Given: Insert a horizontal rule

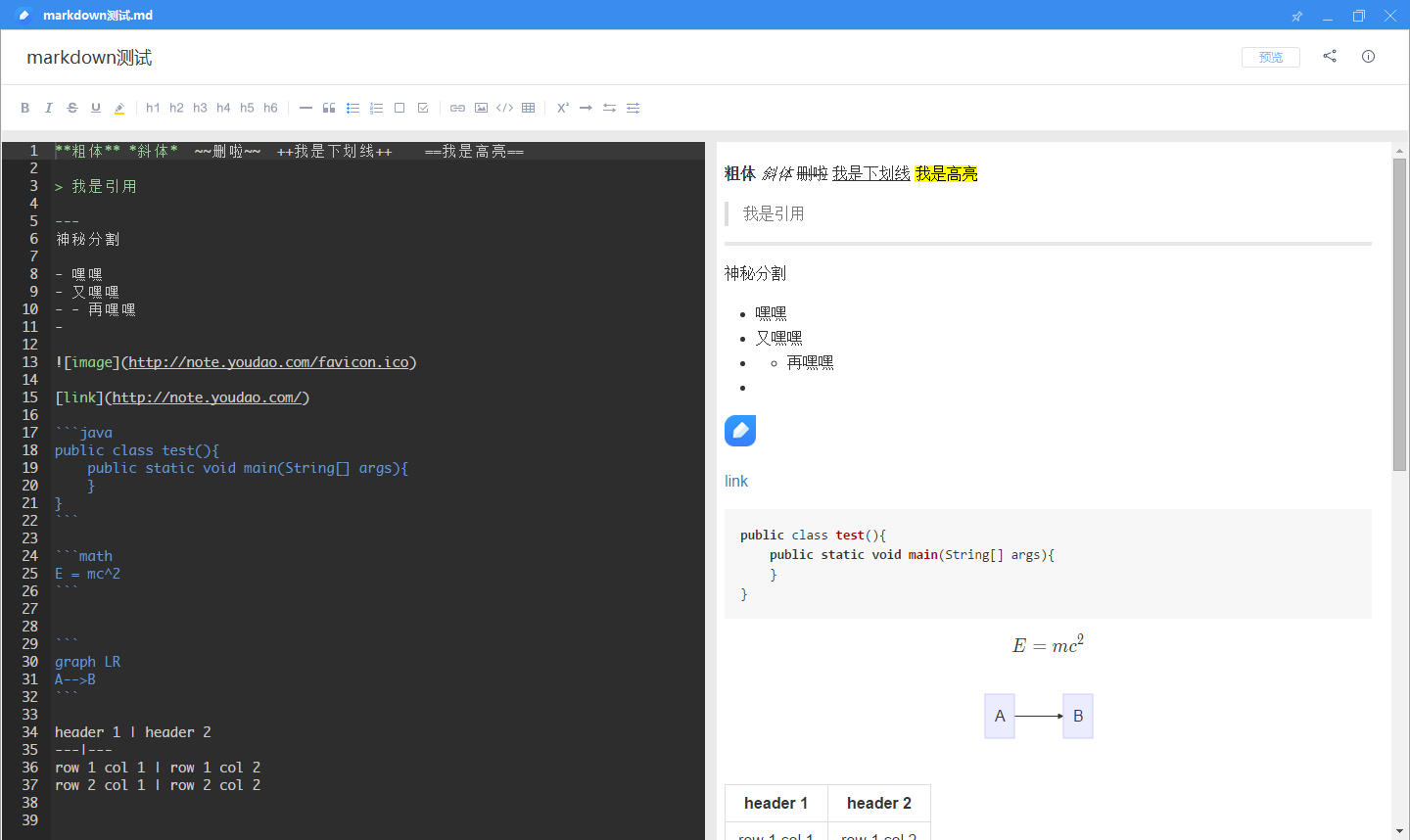Looking at the screenshot, I should point(305,108).
